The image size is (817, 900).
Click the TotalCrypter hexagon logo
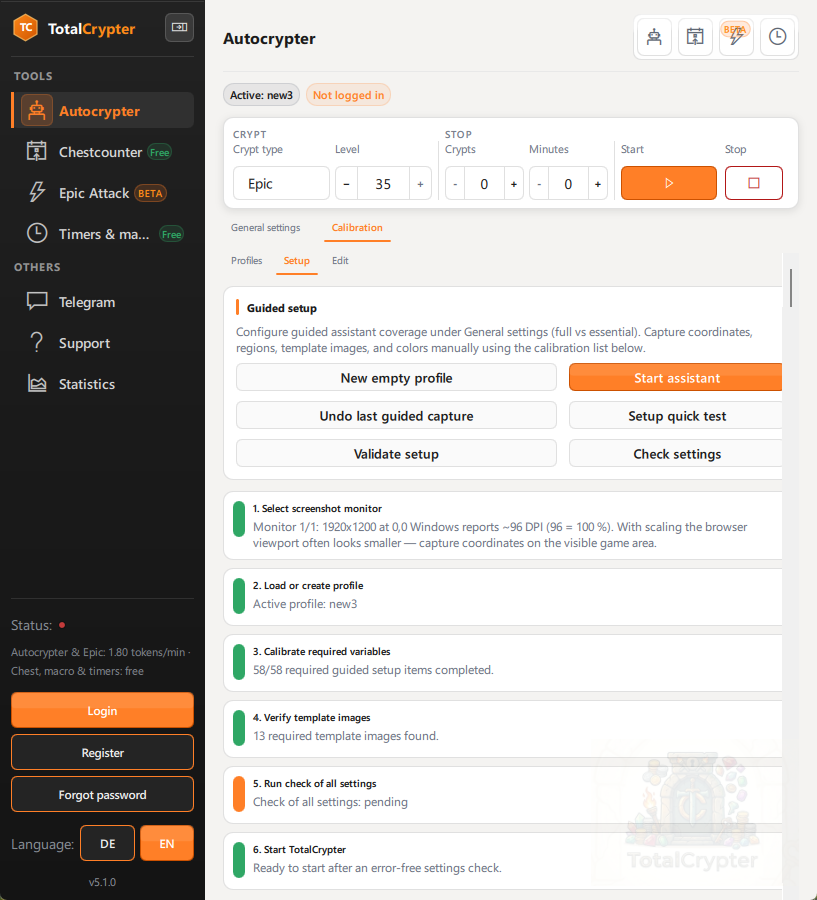(x=26, y=28)
